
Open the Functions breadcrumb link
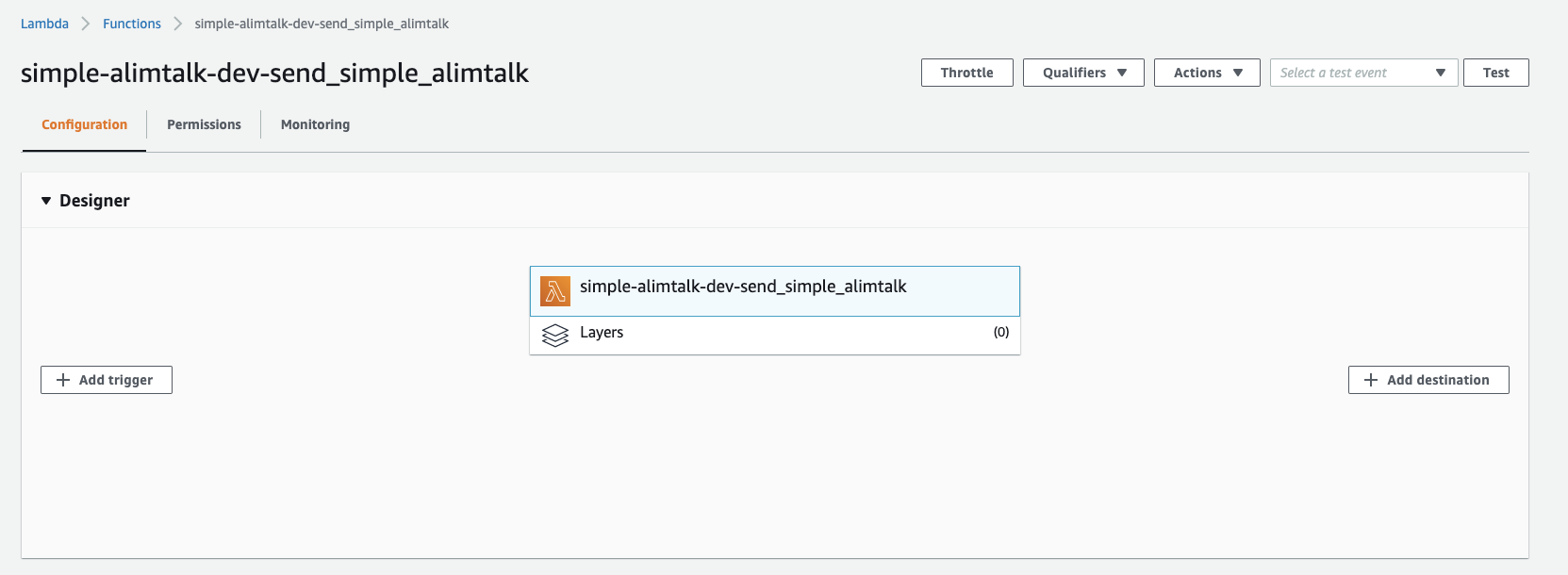pyautogui.click(x=131, y=23)
